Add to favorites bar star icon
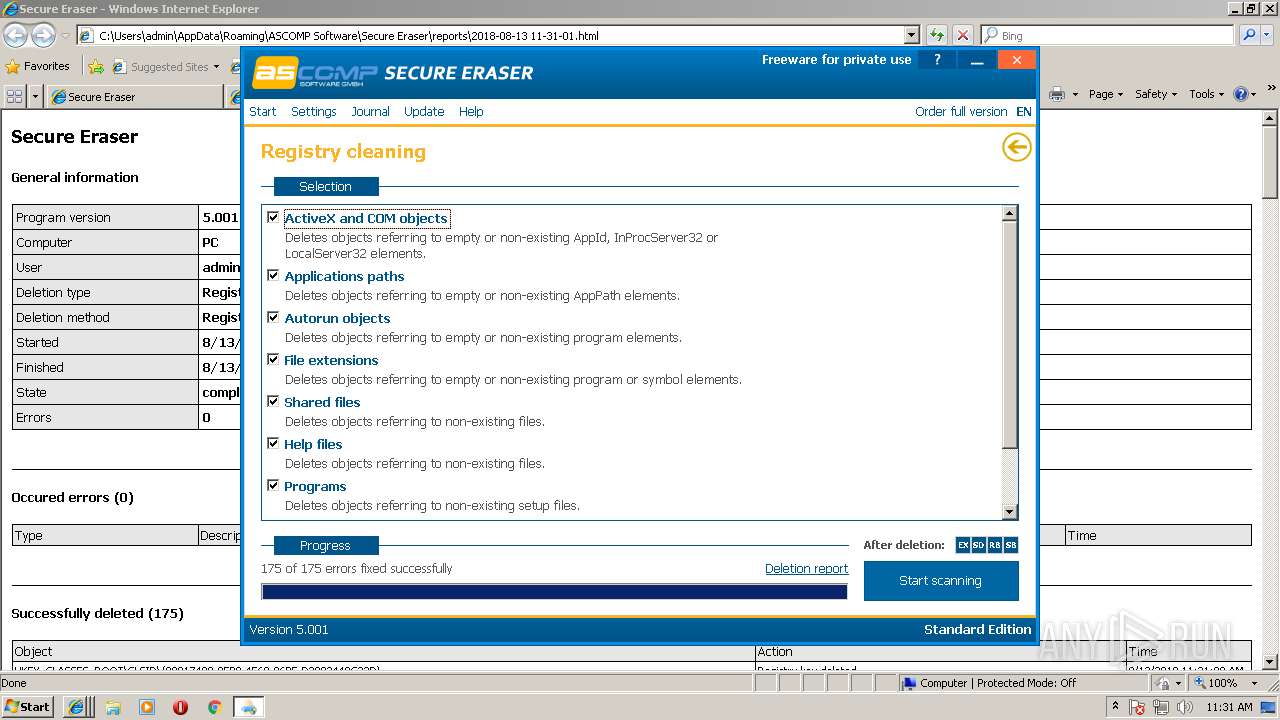This screenshot has width=1280, height=720. [96, 67]
